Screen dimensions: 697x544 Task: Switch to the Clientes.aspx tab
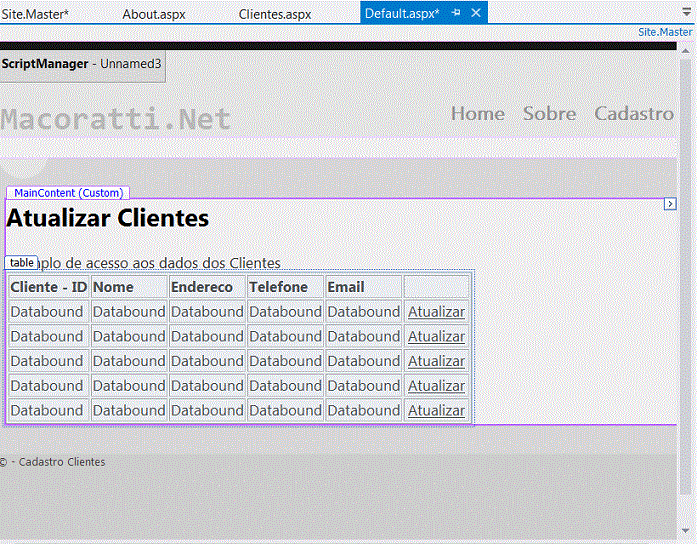click(275, 14)
